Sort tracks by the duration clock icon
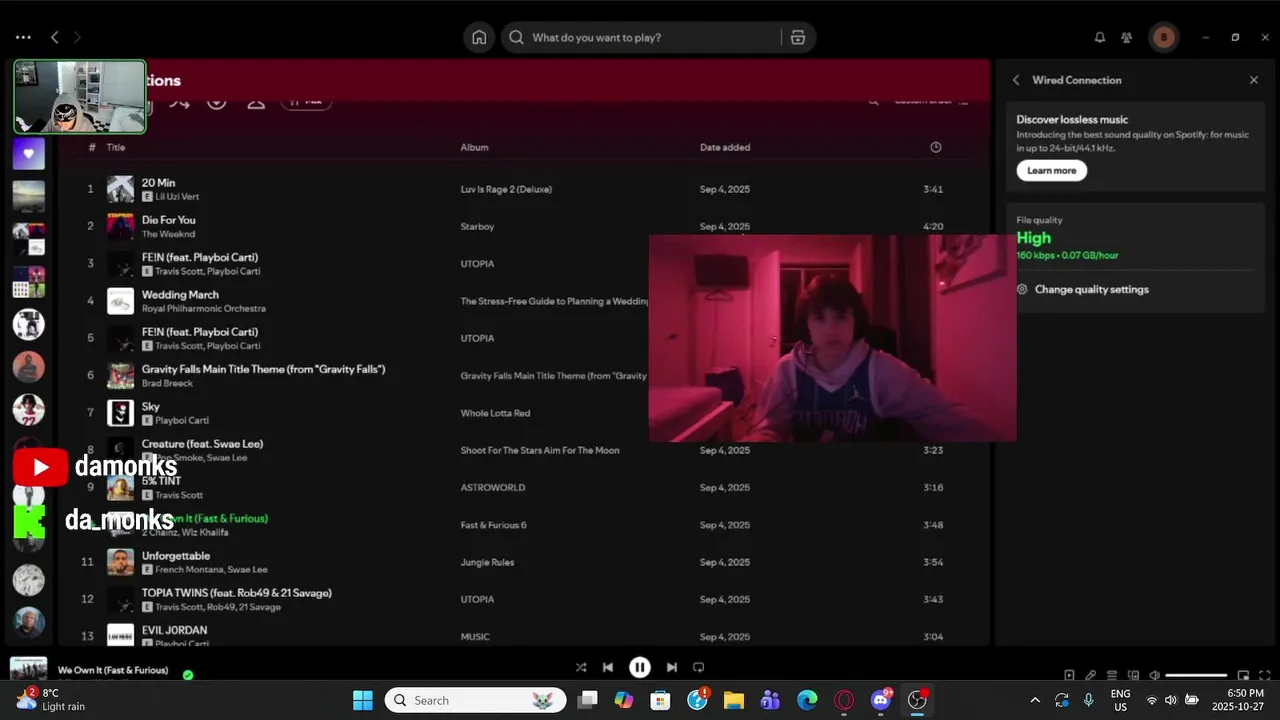 point(936,147)
